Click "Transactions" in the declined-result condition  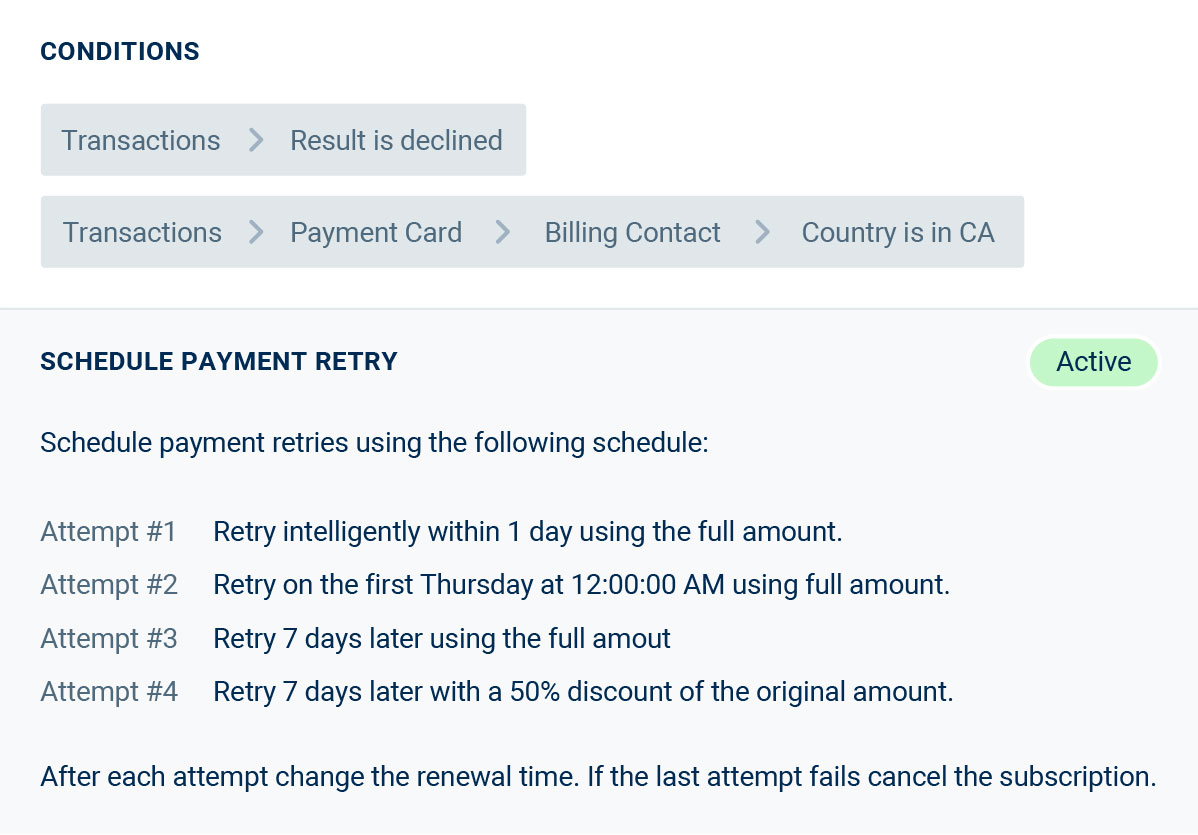click(141, 140)
